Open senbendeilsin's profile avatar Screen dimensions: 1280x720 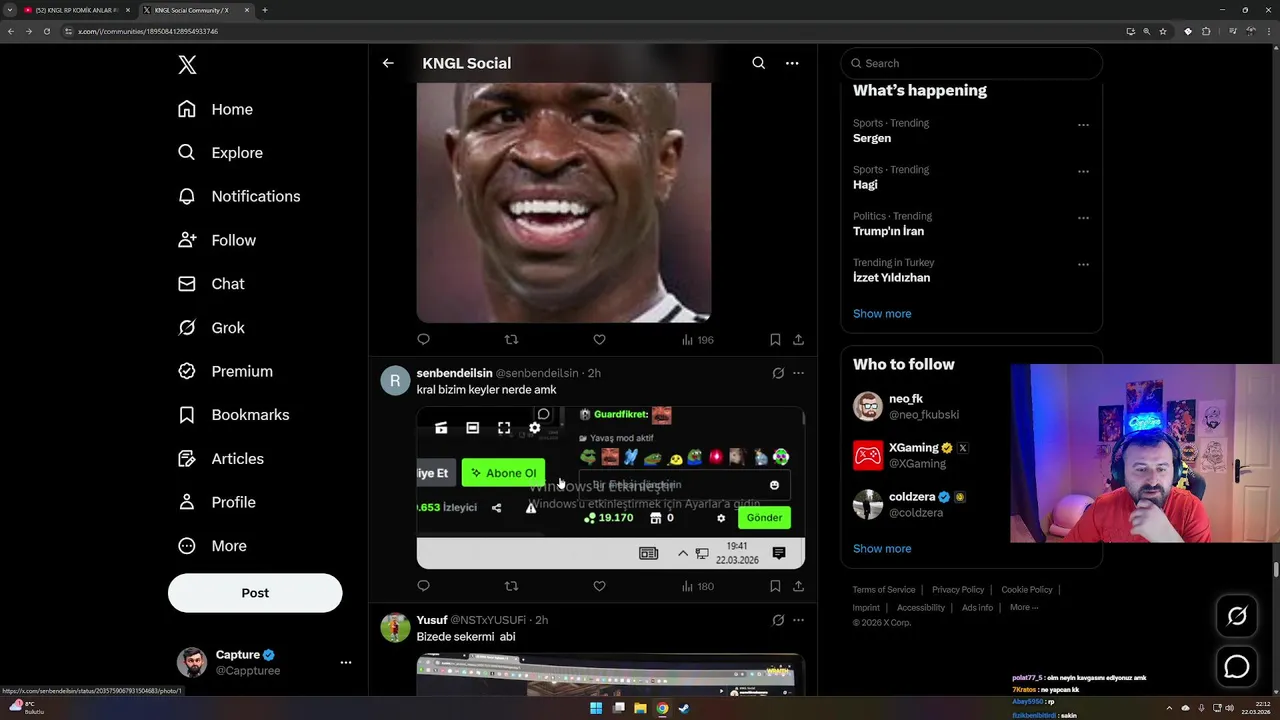tap(395, 381)
